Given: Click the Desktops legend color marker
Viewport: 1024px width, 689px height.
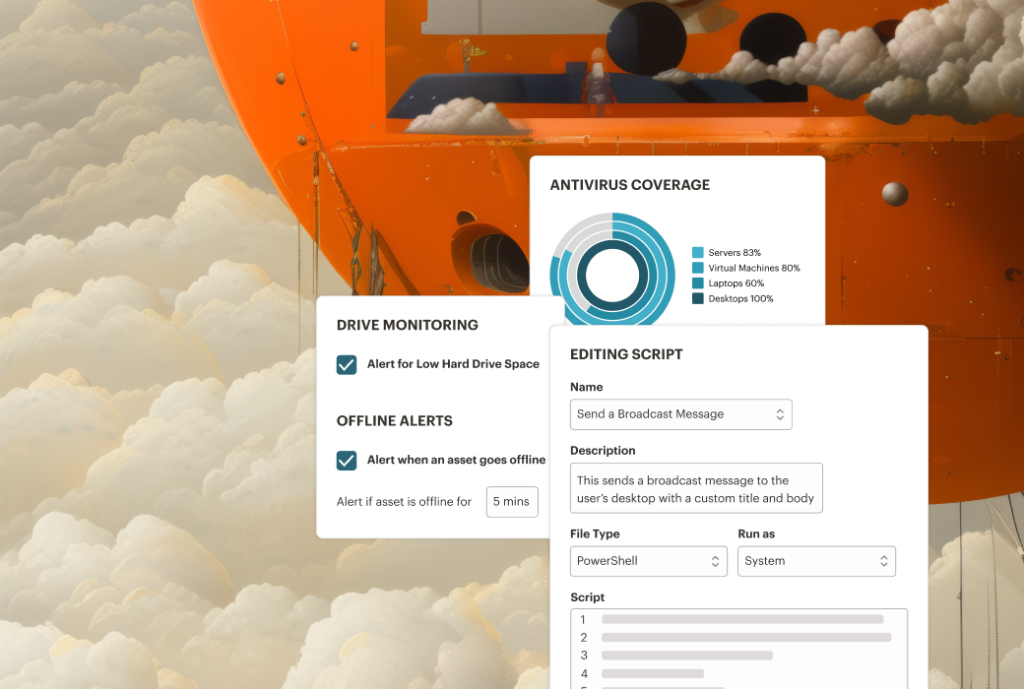Looking at the screenshot, I should point(697,298).
